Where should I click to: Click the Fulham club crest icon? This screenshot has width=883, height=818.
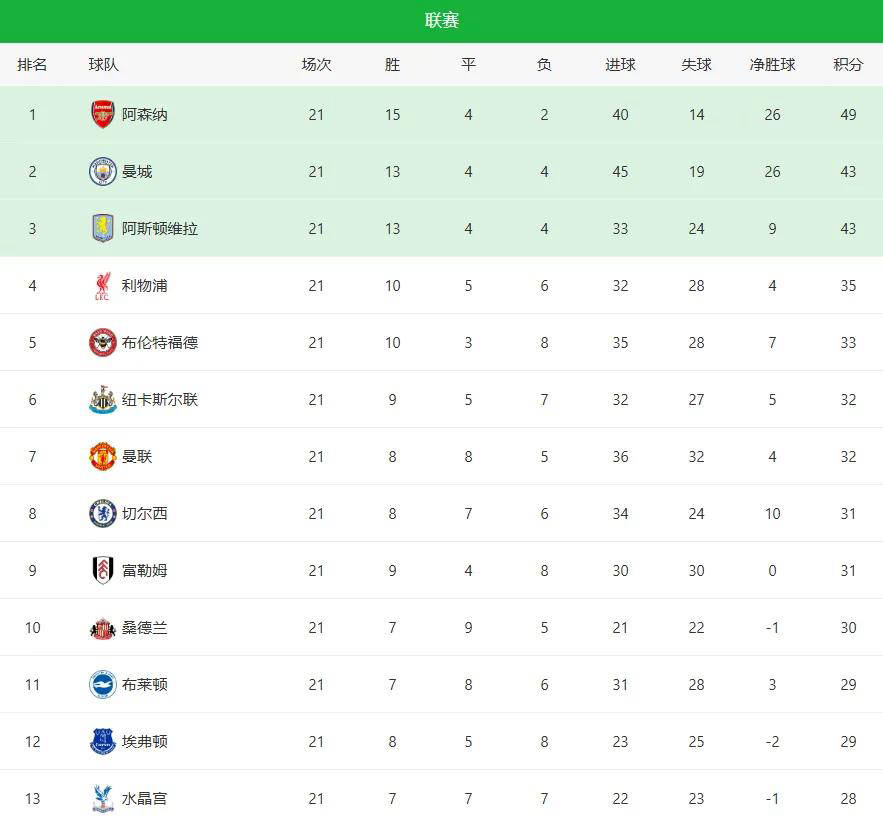coord(102,571)
